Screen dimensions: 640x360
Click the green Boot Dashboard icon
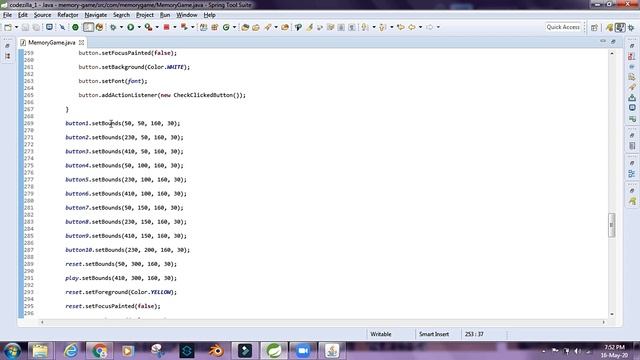tap(76, 27)
